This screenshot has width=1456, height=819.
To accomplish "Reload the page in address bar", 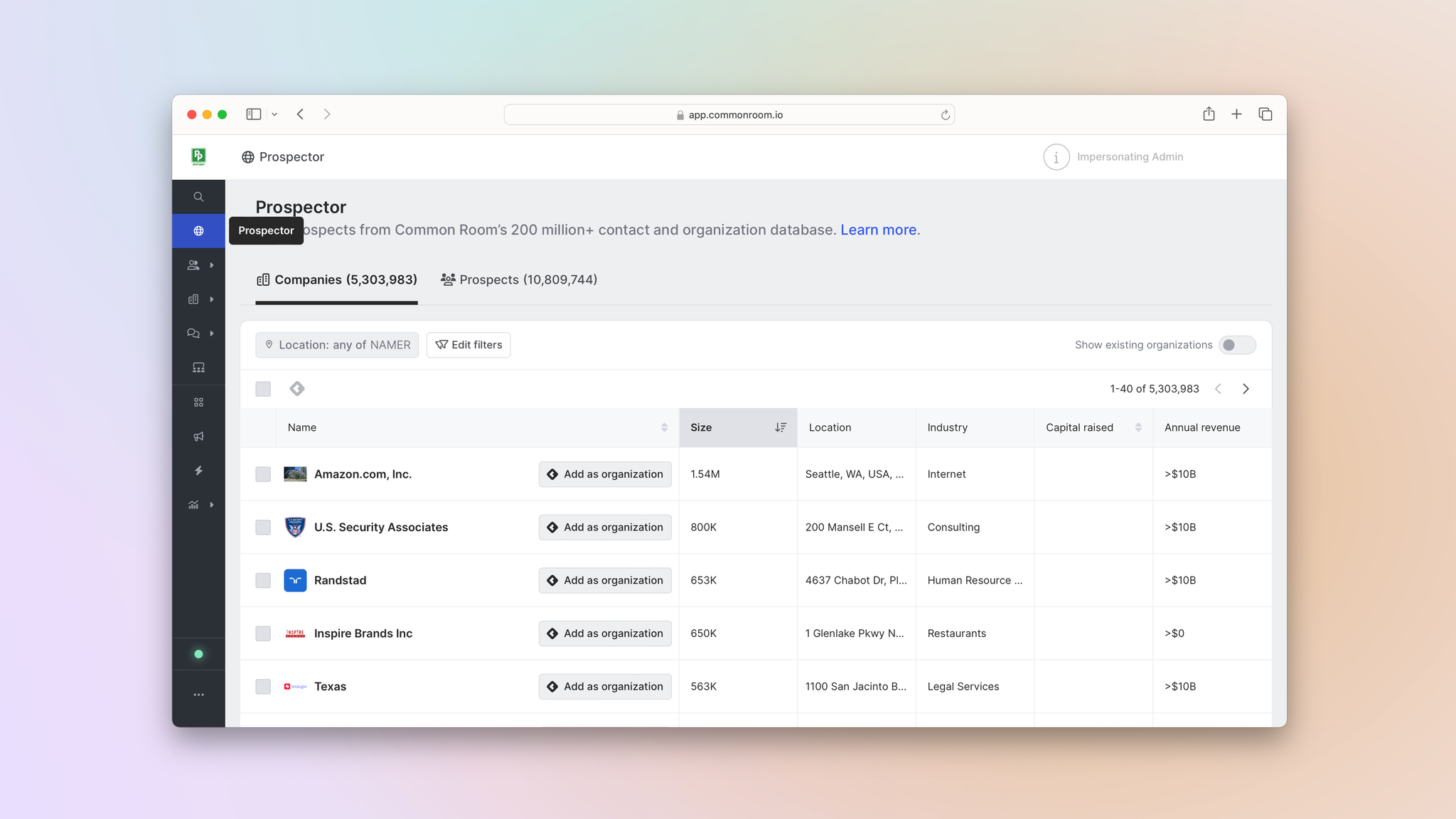I will coord(945,114).
